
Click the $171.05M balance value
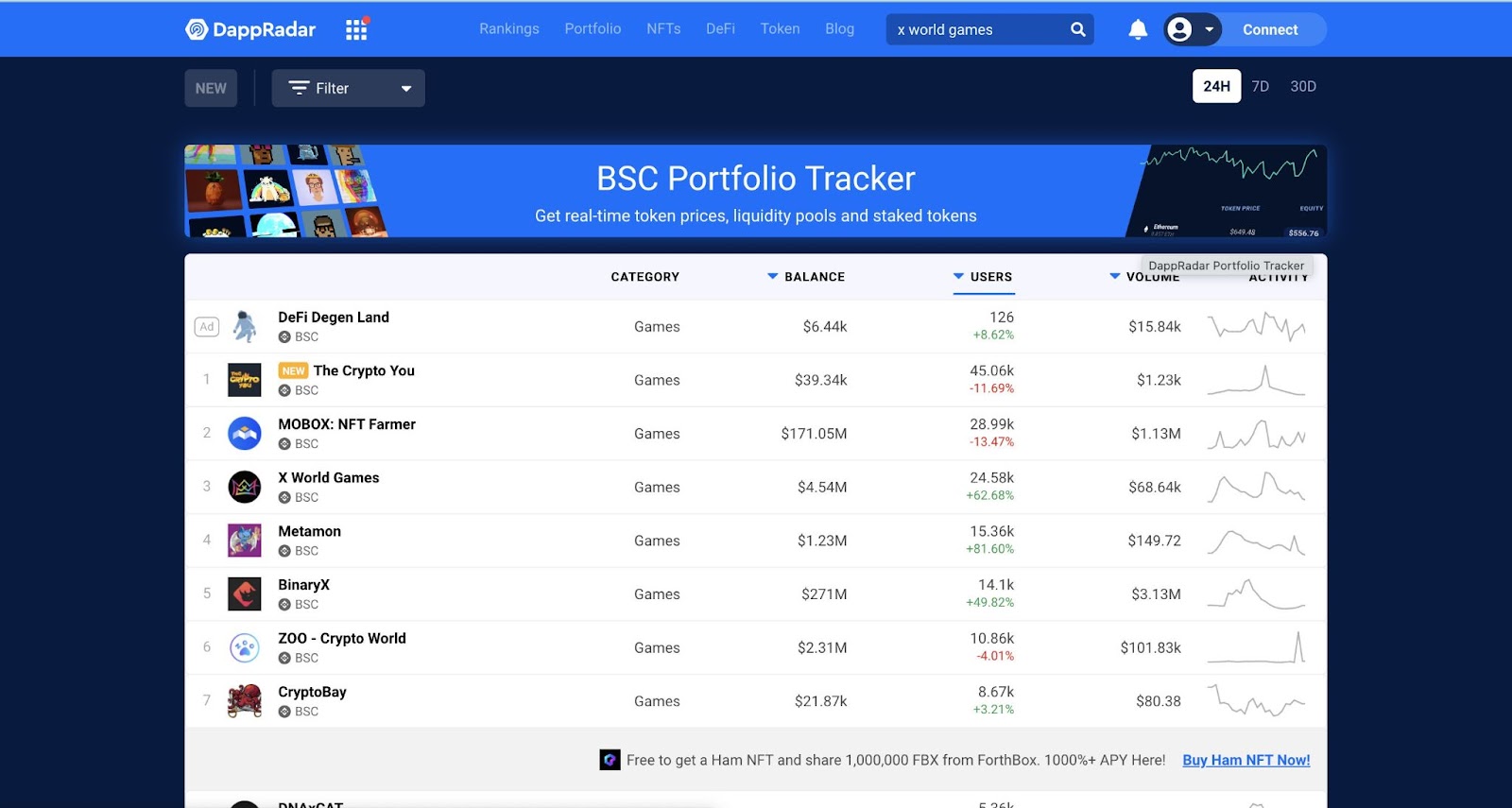(814, 434)
